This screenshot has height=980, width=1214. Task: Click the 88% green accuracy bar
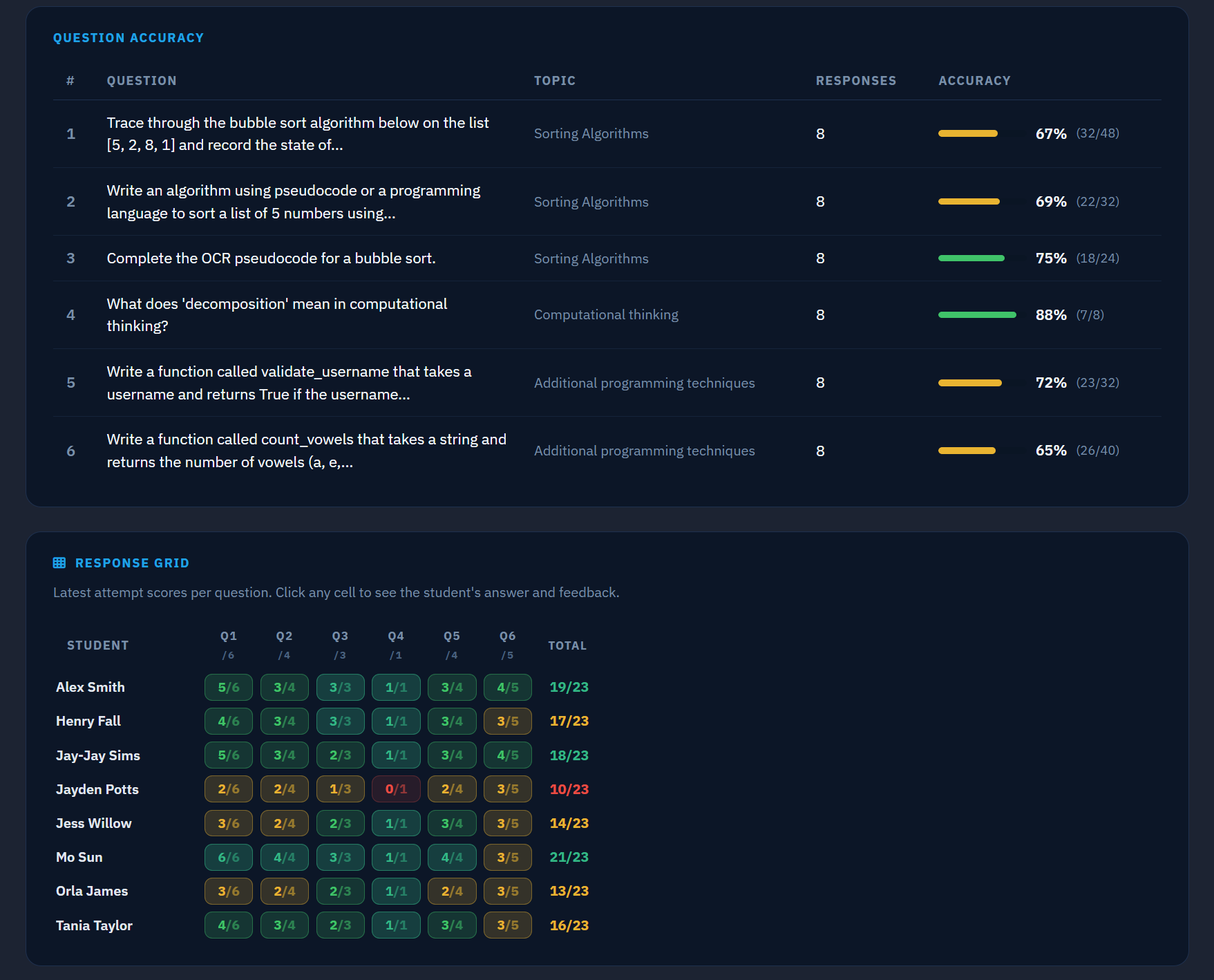(x=976, y=315)
